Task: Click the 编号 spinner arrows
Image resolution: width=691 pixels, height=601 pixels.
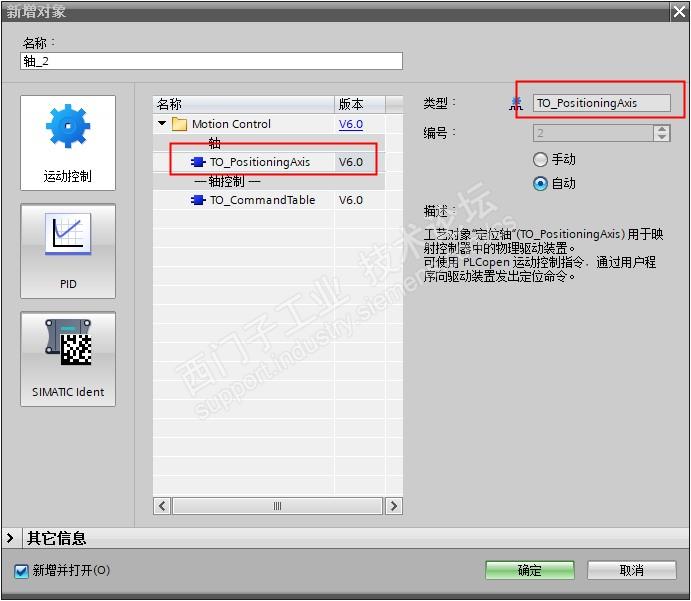Action: 661,133
